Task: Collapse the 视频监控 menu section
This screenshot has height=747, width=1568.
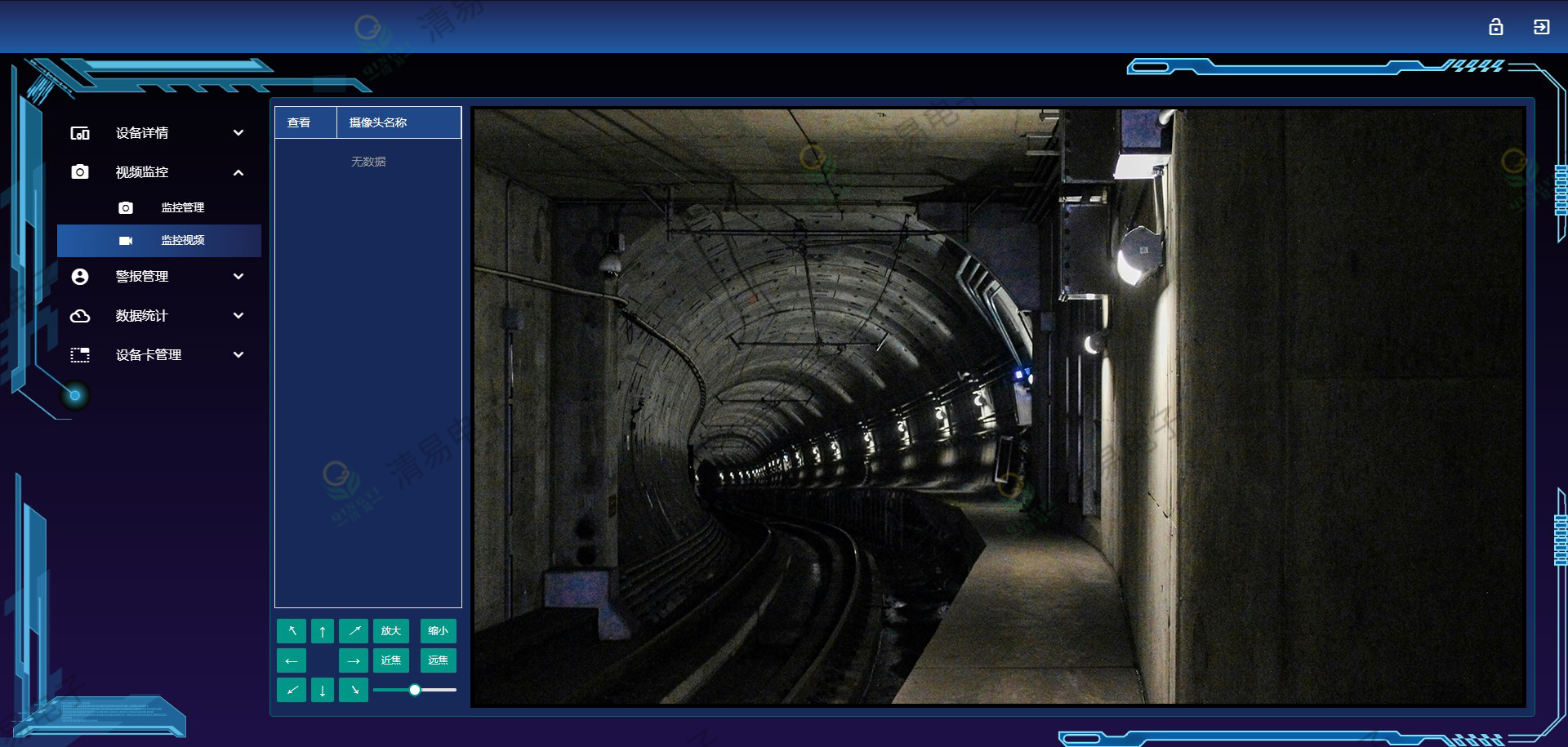Action: pyautogui.click(x=158, y=172)
